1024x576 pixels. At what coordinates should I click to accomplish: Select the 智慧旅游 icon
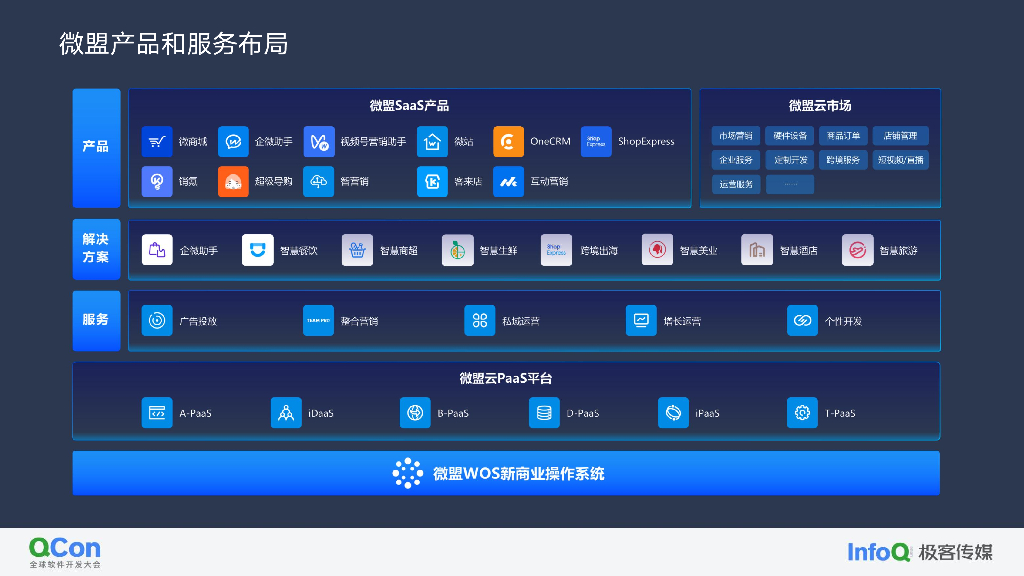pos(857,250)
